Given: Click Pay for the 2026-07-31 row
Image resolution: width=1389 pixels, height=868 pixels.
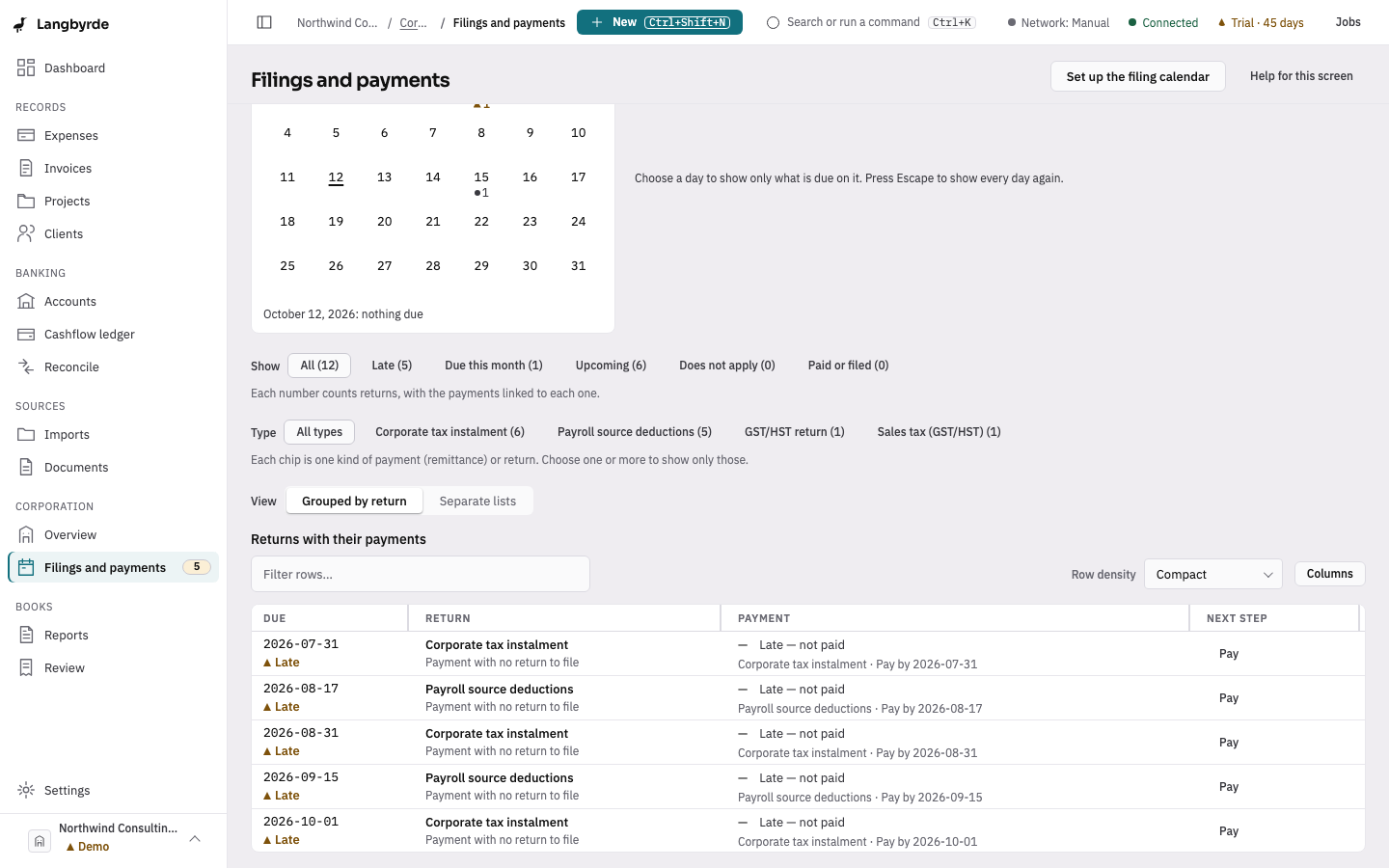Looking at the screenshot, I should coord(1229,654).
